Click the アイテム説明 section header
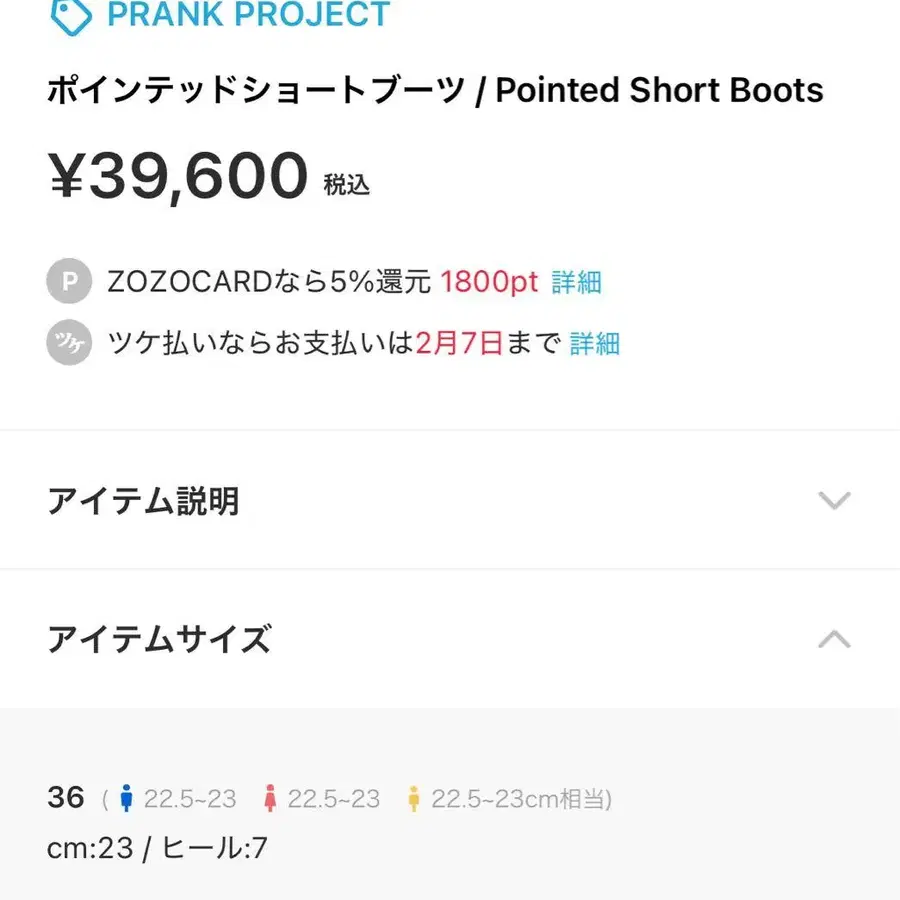 (x=143, y=500)
